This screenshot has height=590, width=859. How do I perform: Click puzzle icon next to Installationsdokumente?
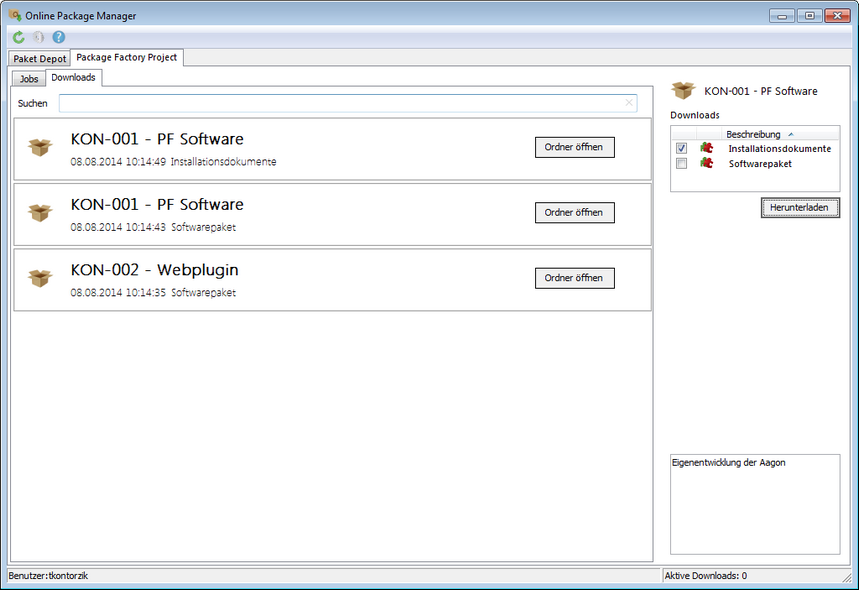(707, 148)
